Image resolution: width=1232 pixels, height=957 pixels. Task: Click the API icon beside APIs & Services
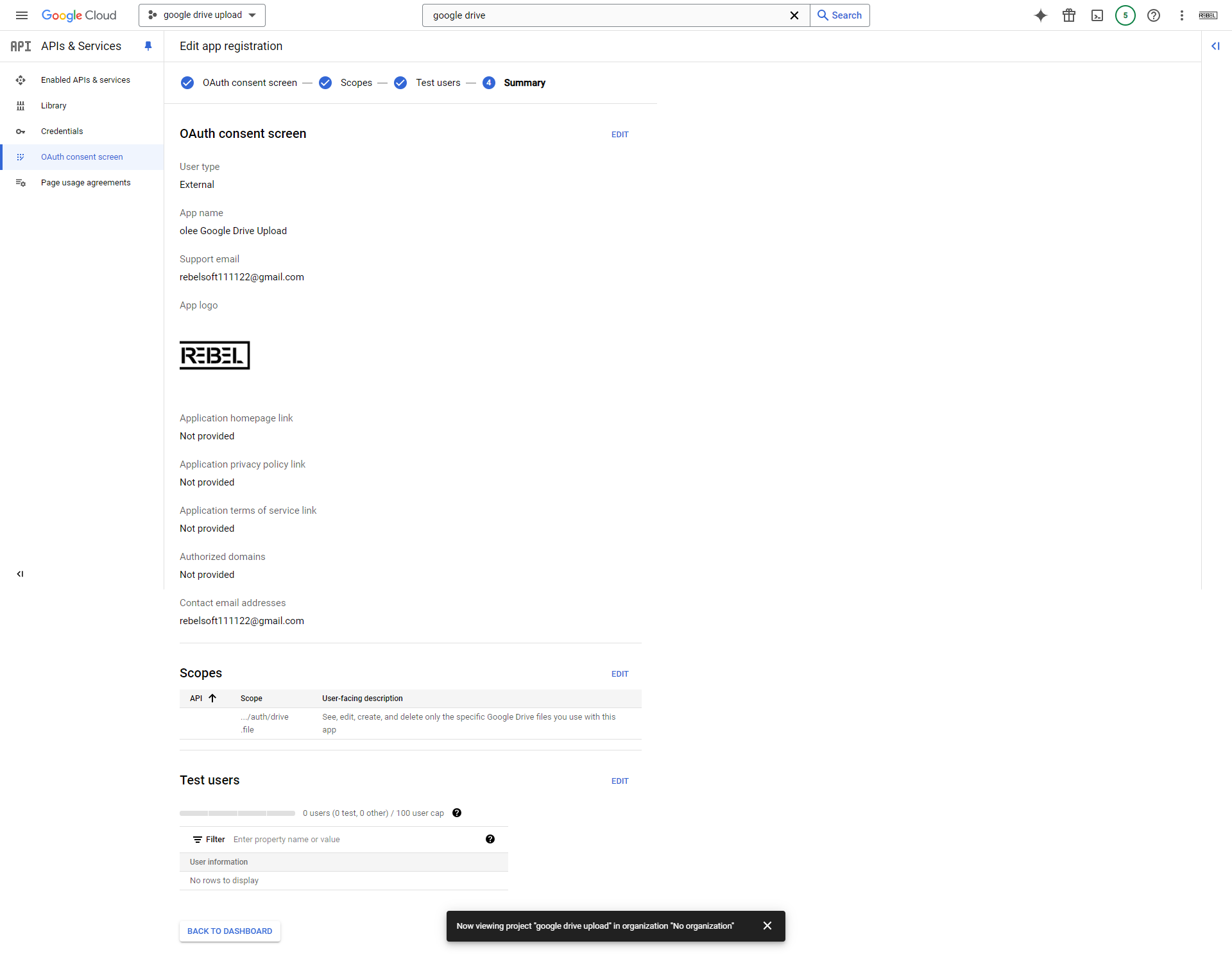21,46
